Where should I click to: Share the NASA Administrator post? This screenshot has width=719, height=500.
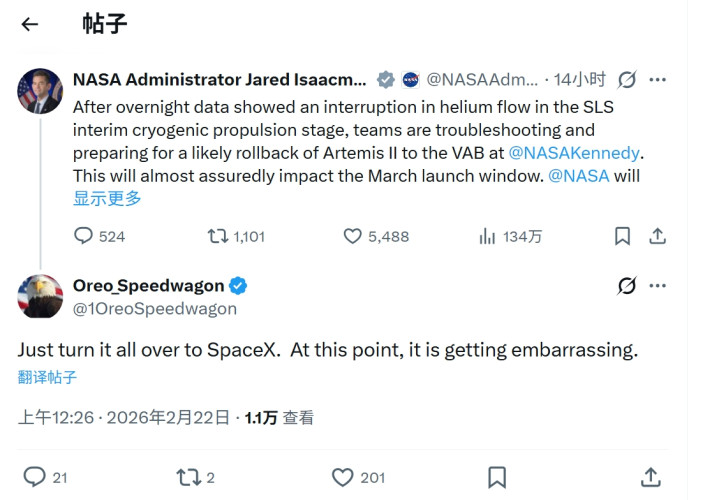click(x=657, y=236)
